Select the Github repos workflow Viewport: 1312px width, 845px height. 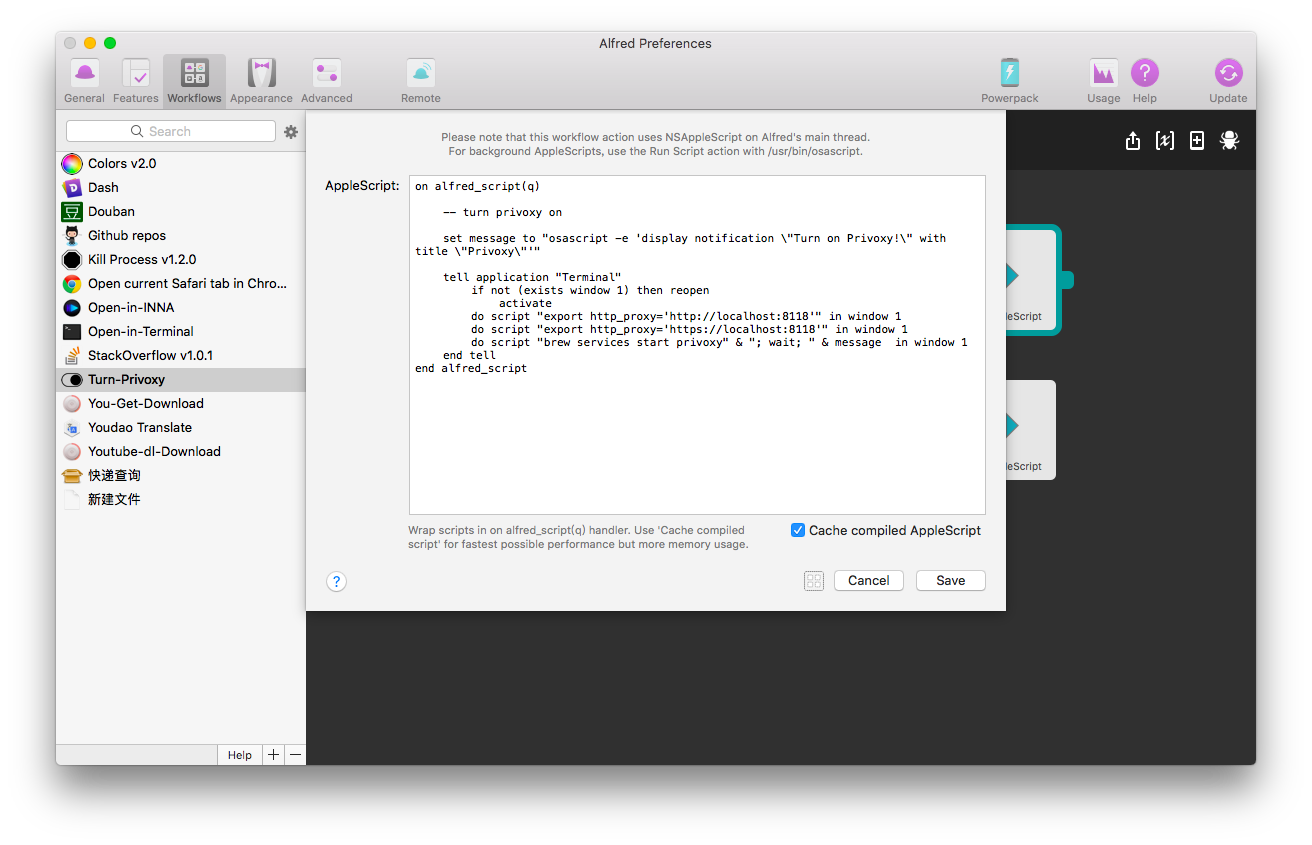[x=180, y=235]
